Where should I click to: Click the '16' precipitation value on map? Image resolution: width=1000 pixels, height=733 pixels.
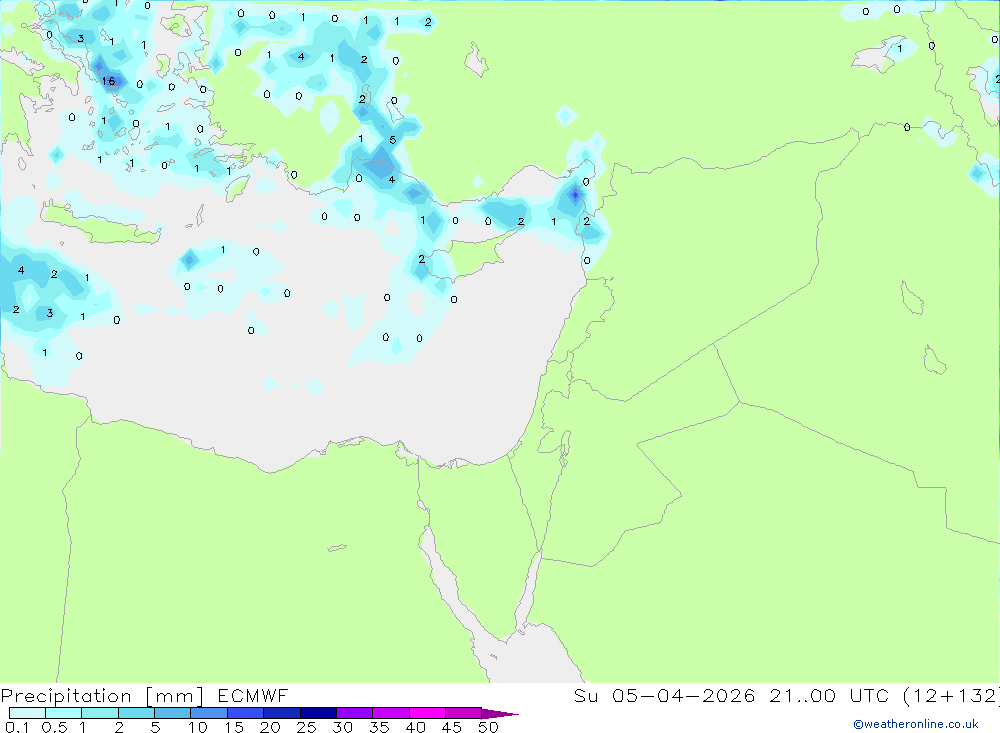click(108, 81)
